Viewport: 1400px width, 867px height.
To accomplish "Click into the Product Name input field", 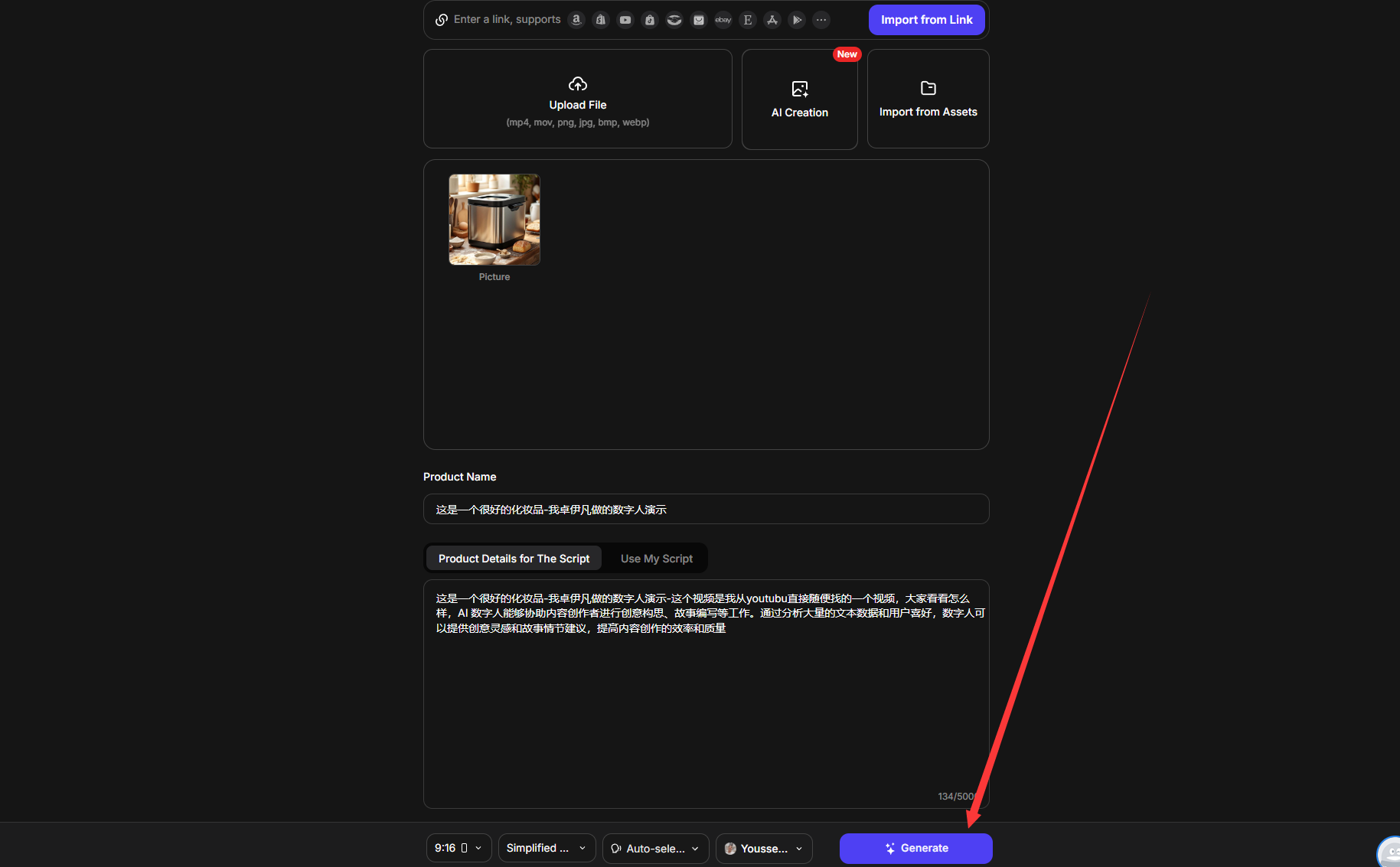I will point(706,509).
